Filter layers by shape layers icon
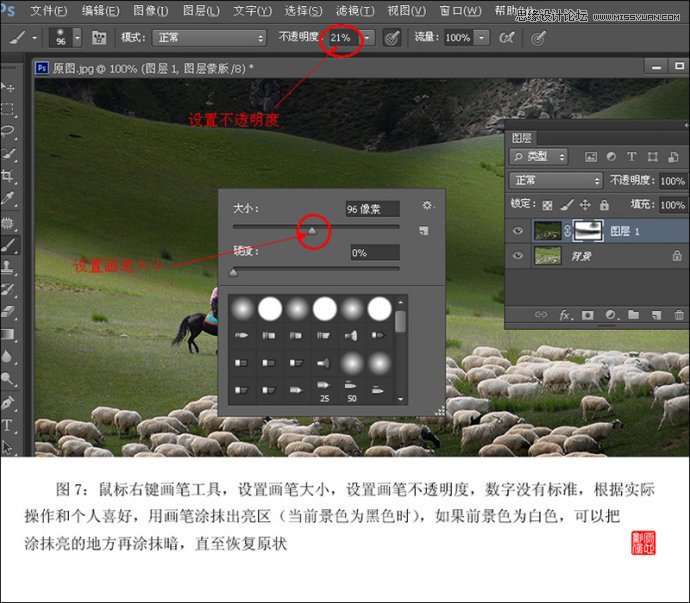 [x=653, y=157]
